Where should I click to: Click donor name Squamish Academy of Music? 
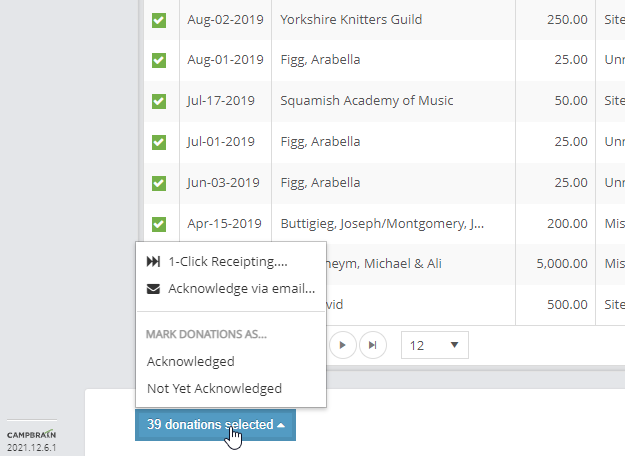[x=366, y=101]
